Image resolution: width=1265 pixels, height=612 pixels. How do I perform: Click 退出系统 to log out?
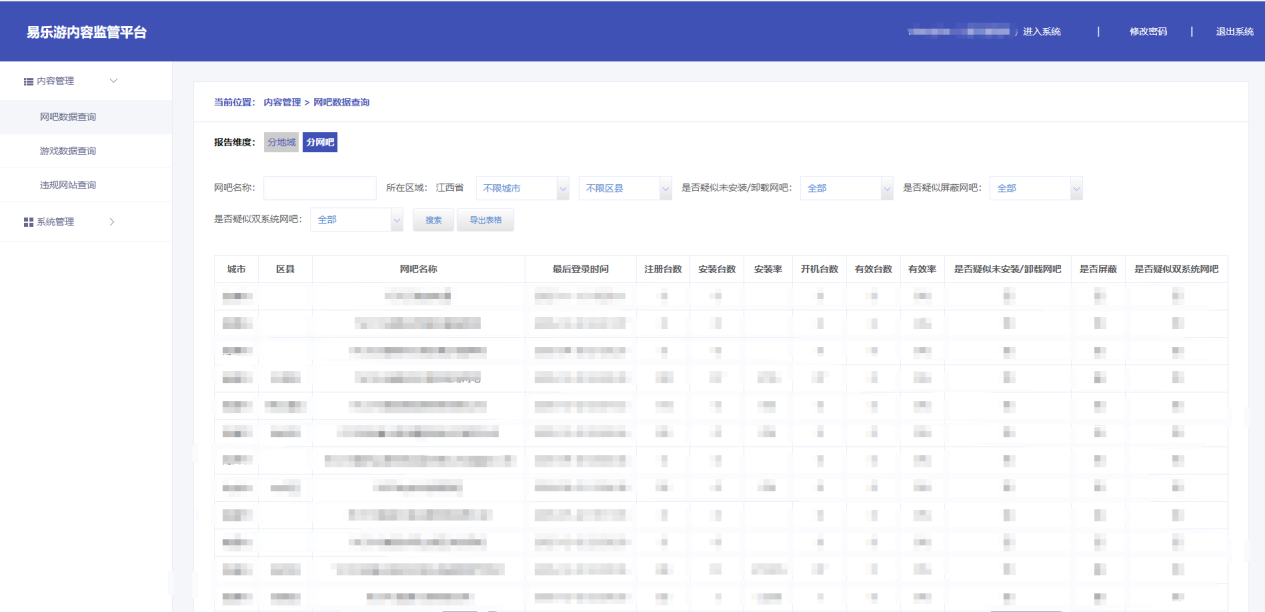click(x=1234, y=32)
